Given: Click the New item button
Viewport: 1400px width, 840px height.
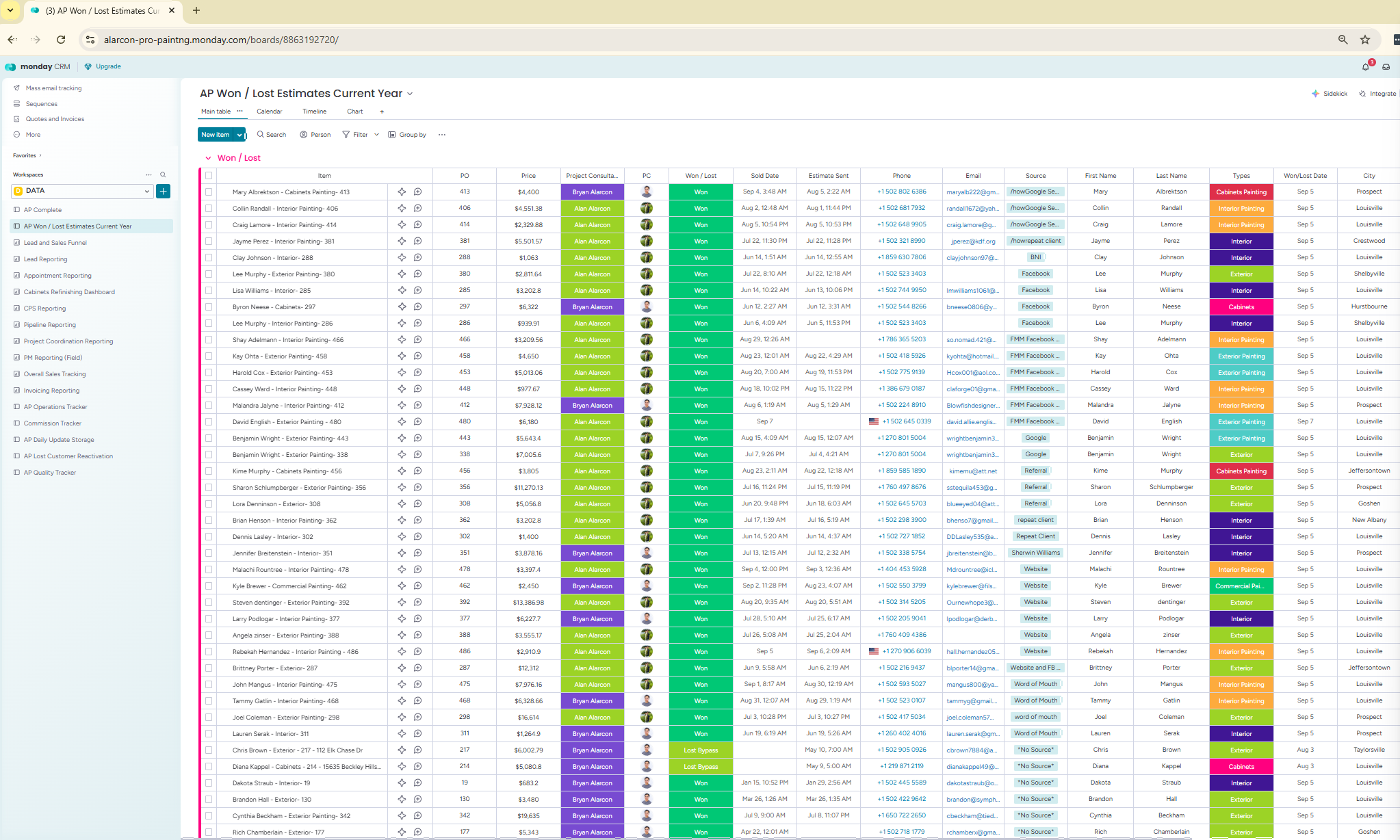Looking at the screenshot, I should pos(216,135).
